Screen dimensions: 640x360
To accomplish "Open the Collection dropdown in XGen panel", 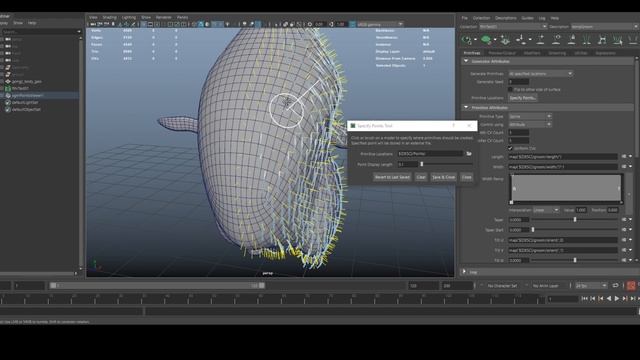I will [x=513, y=27].
